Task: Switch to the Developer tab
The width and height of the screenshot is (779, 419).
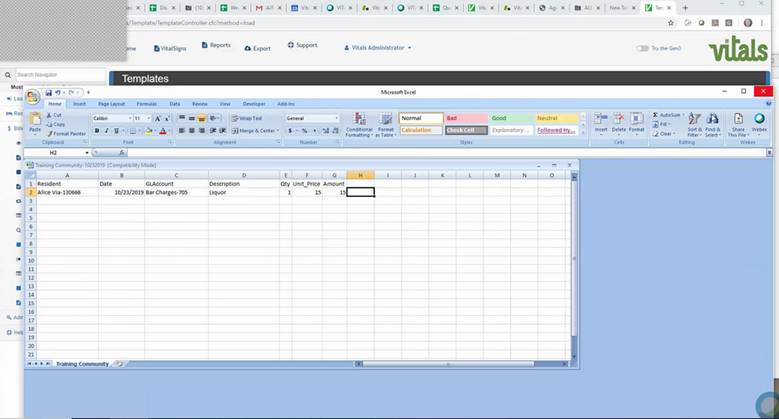Action: 254,104
